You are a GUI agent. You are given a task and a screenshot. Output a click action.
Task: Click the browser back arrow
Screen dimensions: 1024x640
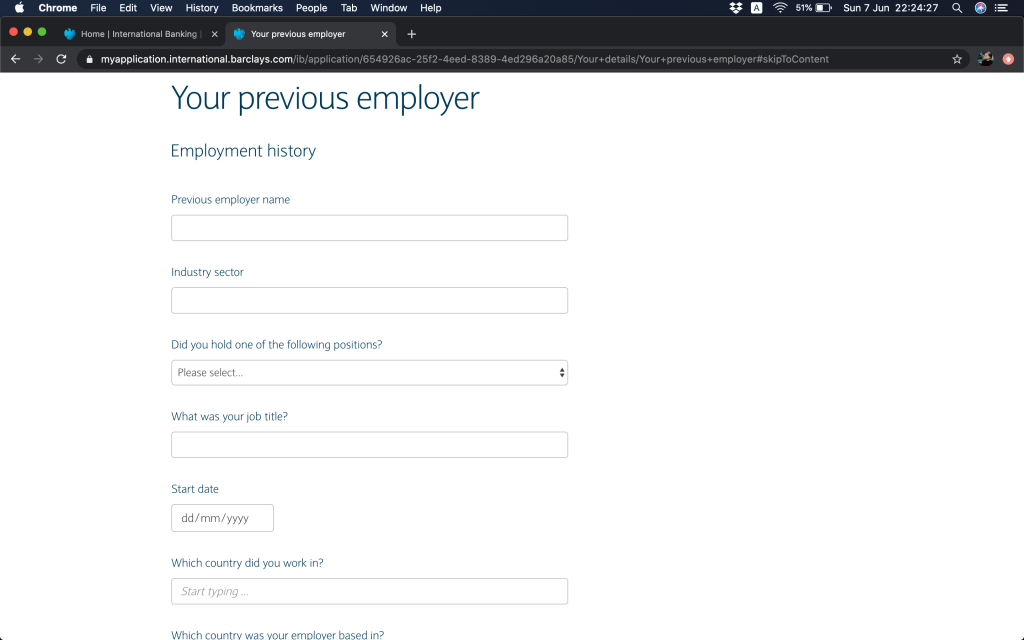tap(15, 59)
